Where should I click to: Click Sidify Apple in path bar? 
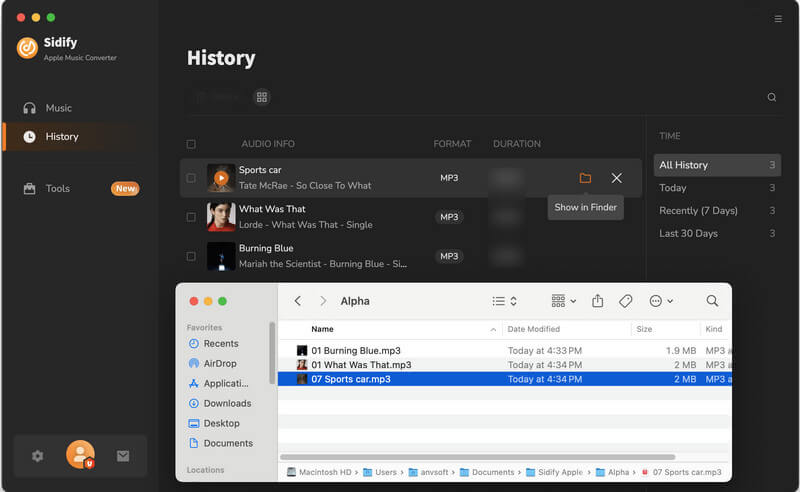click(555, 472)
